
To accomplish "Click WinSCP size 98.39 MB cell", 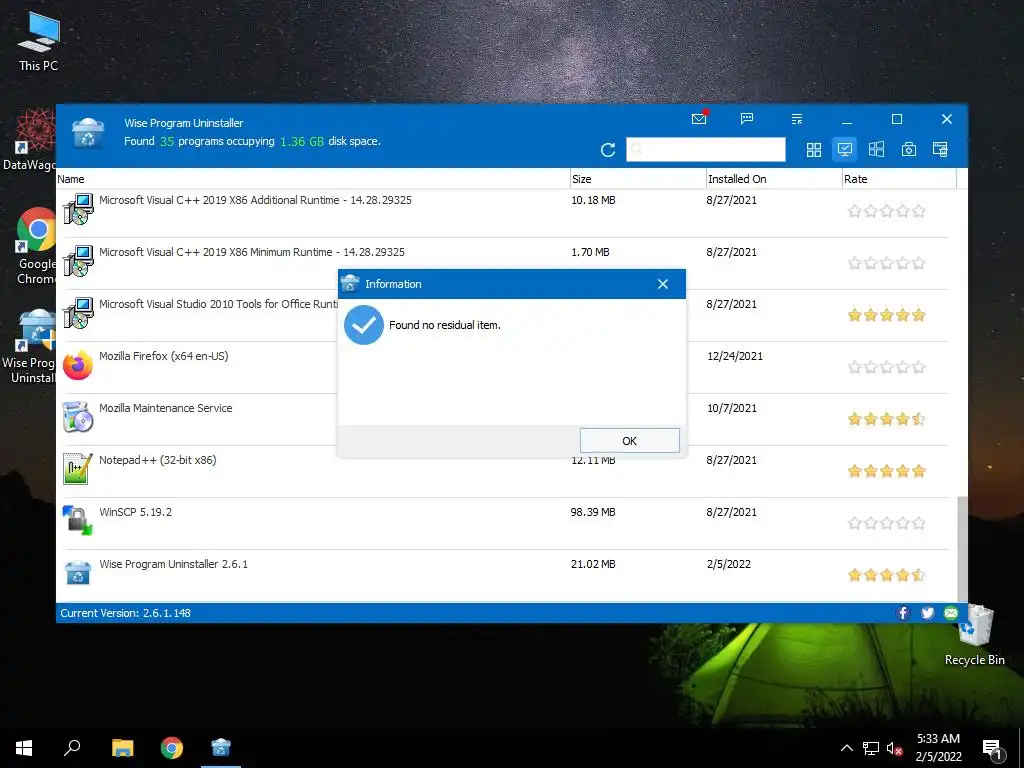I will 593,512.
